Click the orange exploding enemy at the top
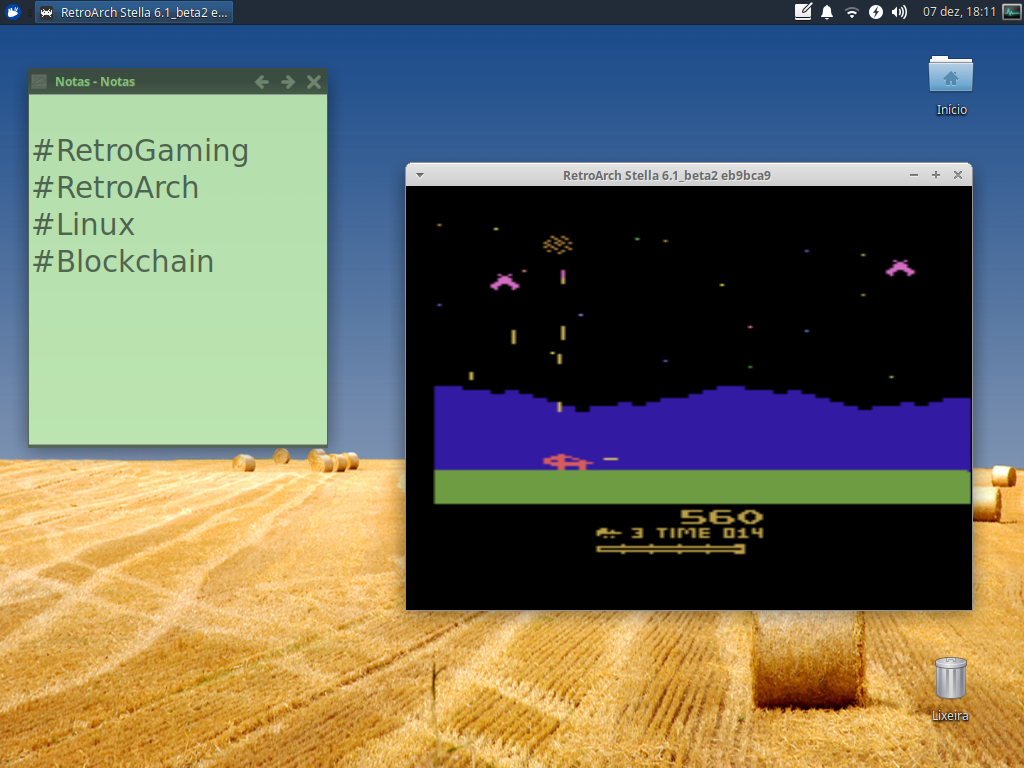1024x768 pixels. click(x=558, y=244)
